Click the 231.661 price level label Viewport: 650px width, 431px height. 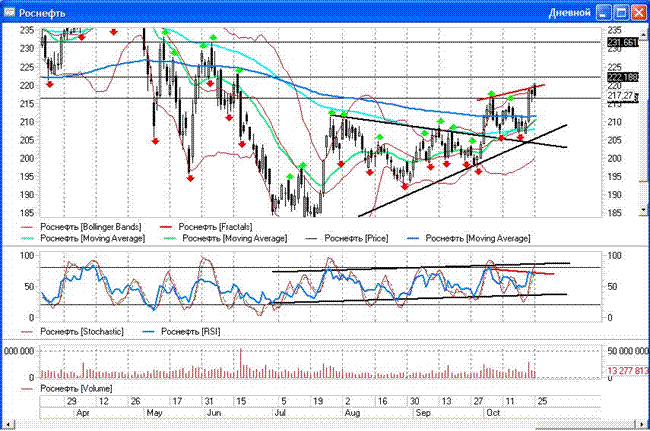[x=622, y=42]
